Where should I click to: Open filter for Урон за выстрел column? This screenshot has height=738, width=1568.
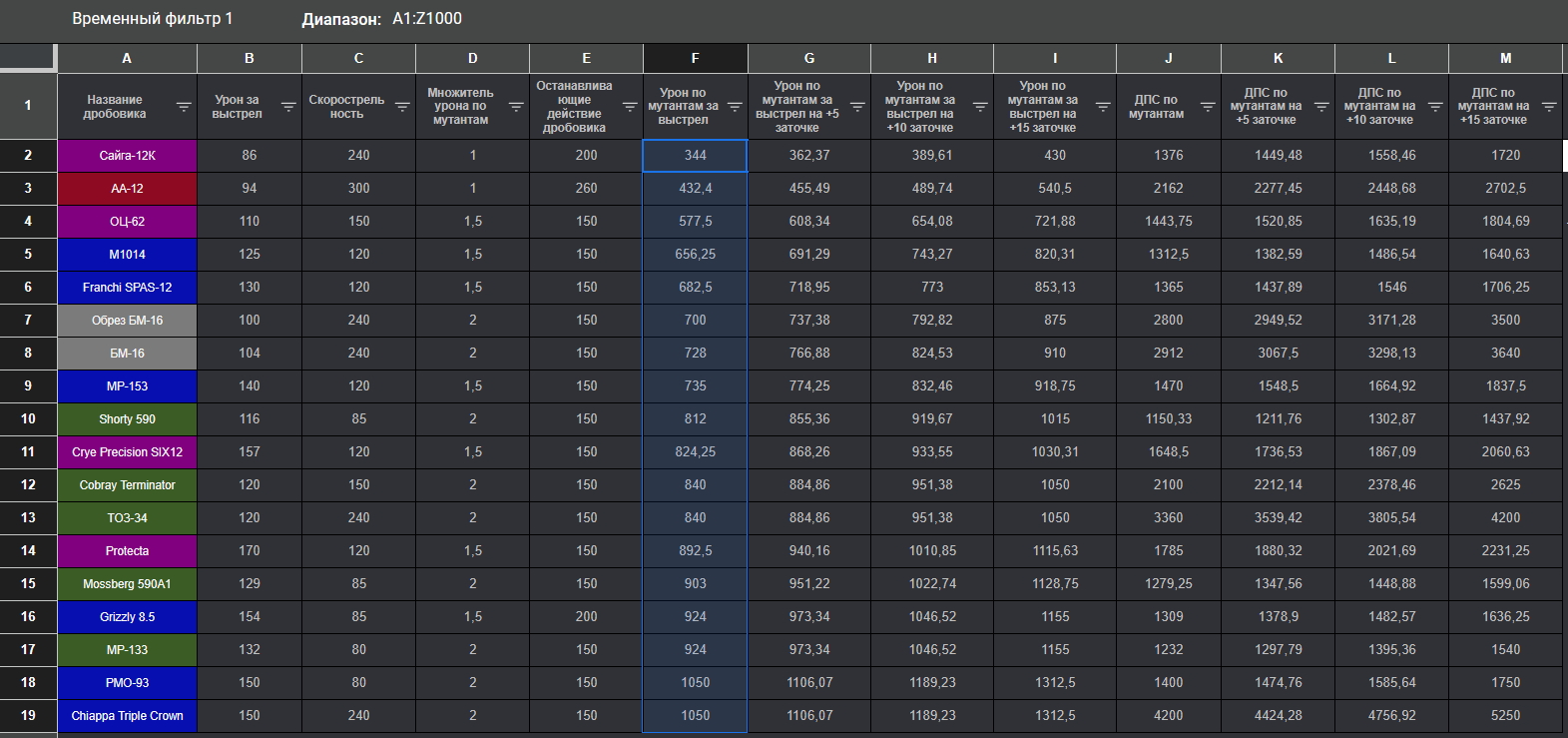288,107
